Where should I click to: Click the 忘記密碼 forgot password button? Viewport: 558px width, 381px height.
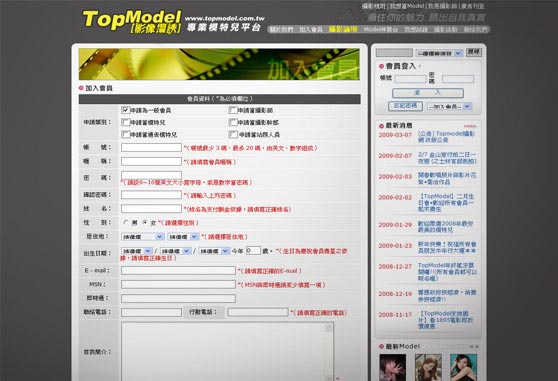pos(405,106)
